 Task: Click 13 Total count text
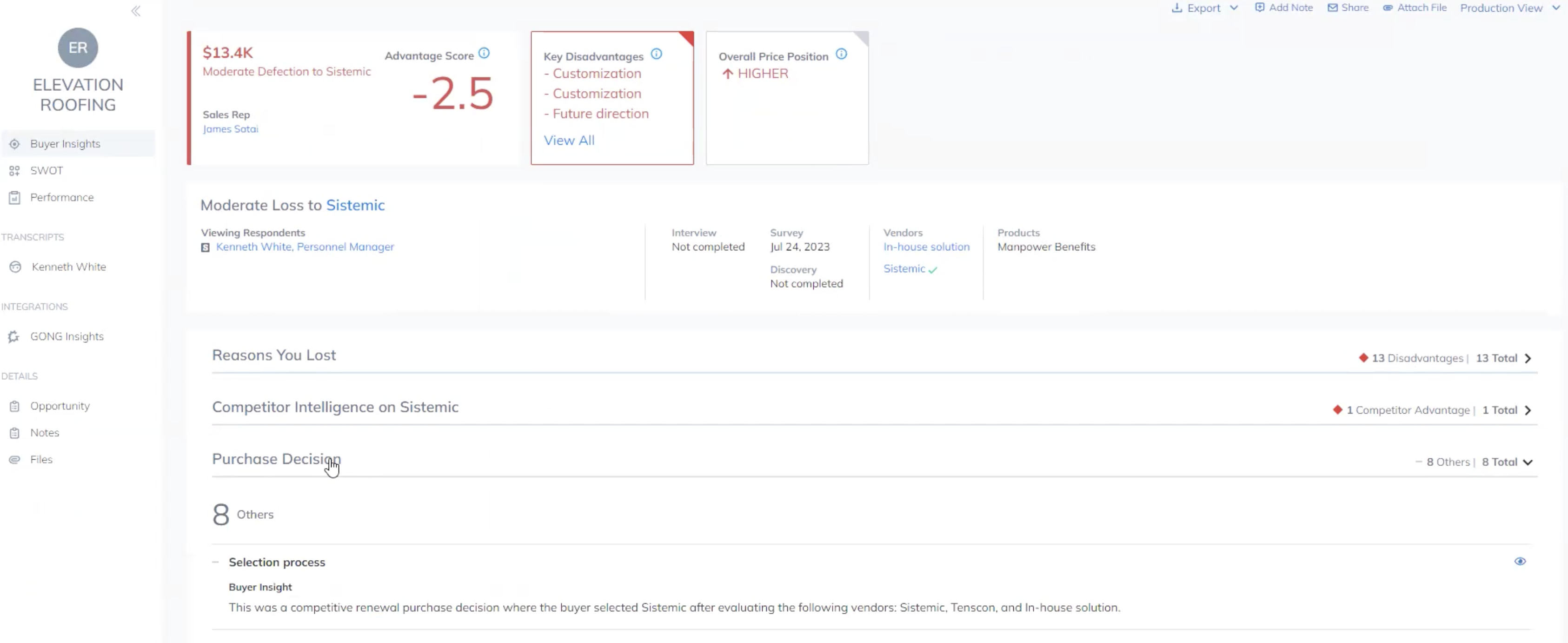coord(1496,358)
